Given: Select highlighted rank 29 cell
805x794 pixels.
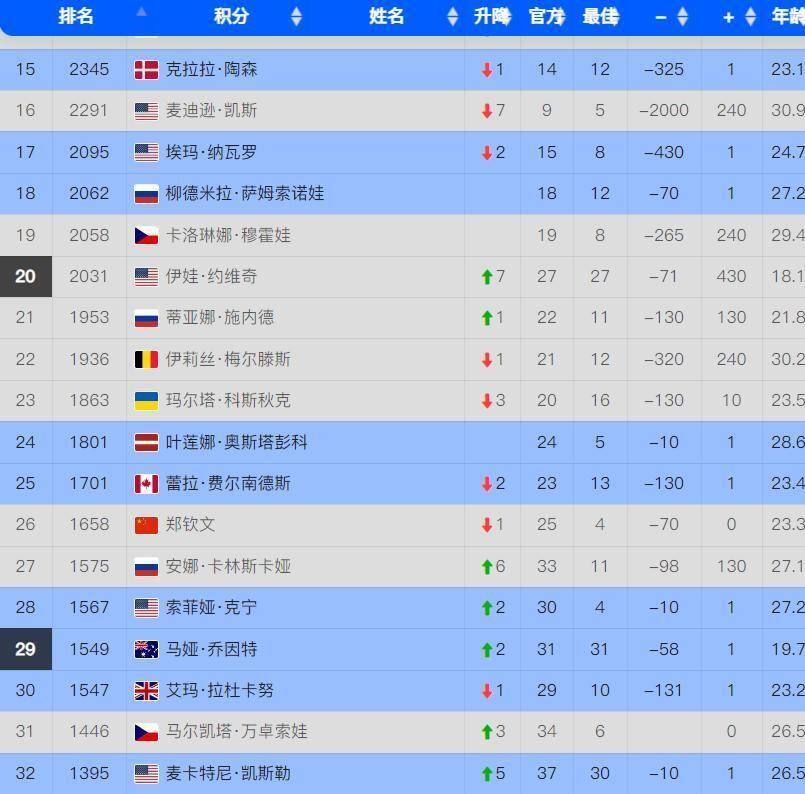Looking at the screenshot, I should pyautogui.click(x=25, y=650).
